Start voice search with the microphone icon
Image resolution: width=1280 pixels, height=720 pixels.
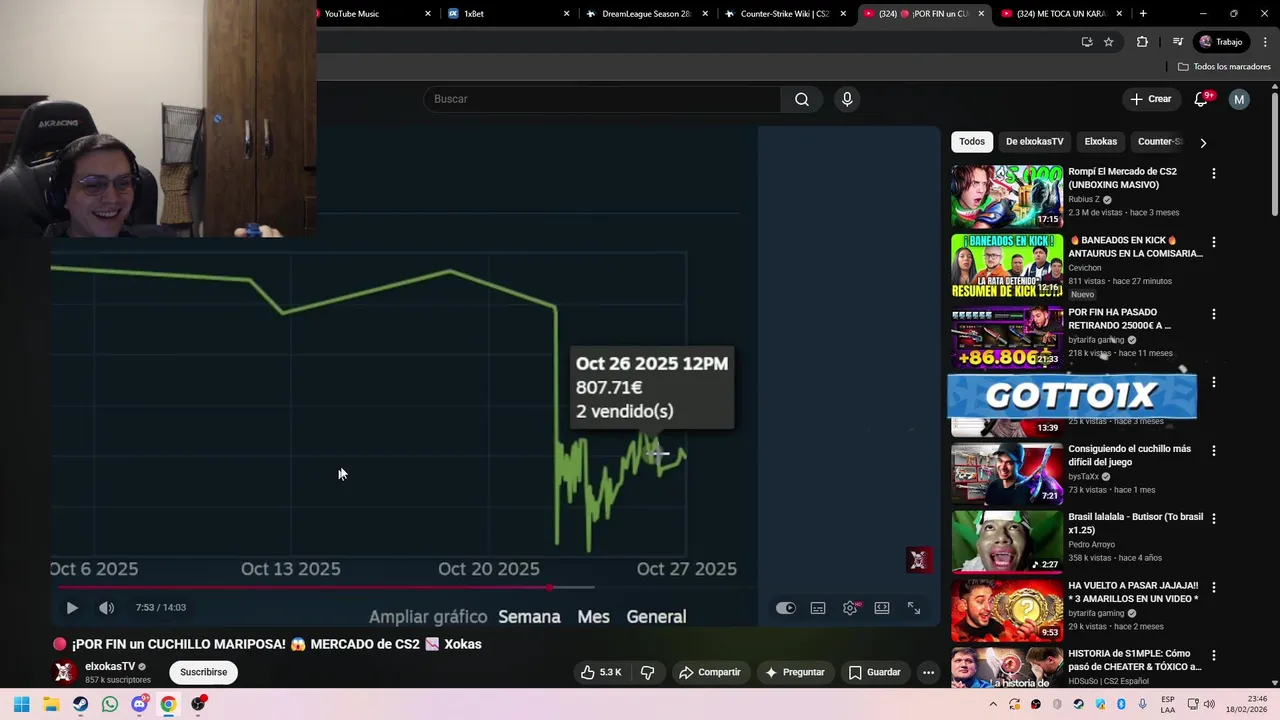tap(847, 99)
